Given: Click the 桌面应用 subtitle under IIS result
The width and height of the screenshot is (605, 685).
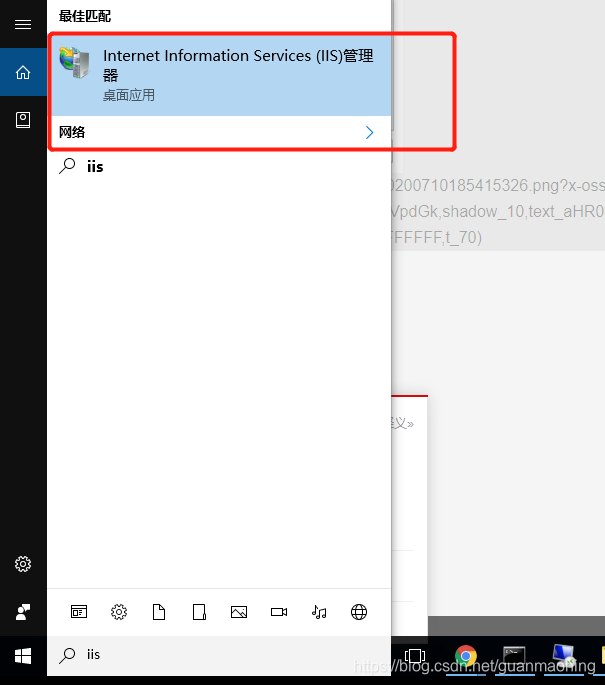Looking at the screenshot, I should click(128, 95).
